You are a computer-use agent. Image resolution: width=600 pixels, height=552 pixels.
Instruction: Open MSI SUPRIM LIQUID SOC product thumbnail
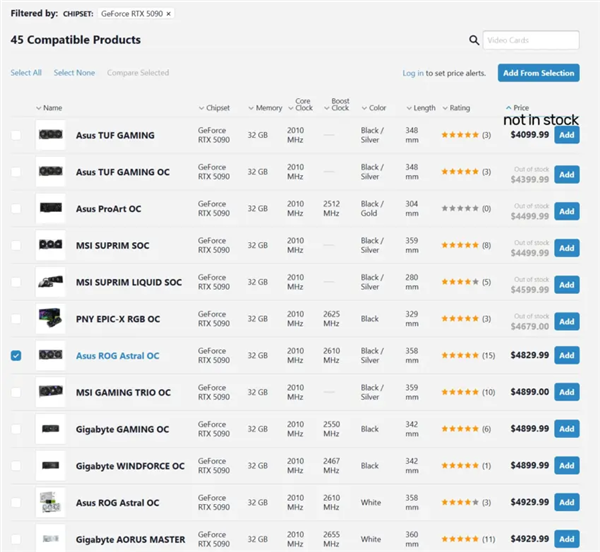click(51, 282)
